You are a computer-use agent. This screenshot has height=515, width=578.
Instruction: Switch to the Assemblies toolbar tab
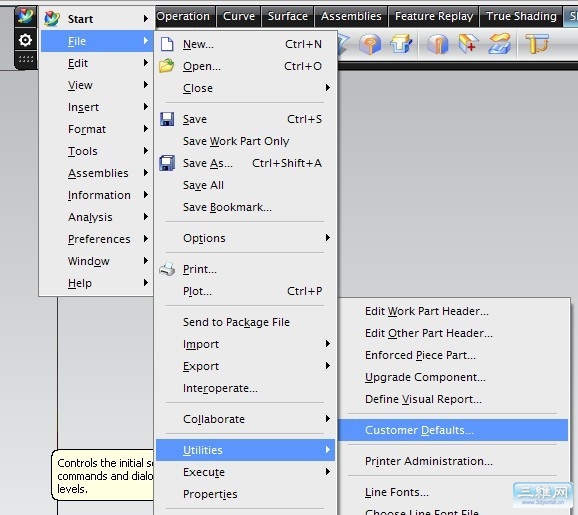coord(351,17)
